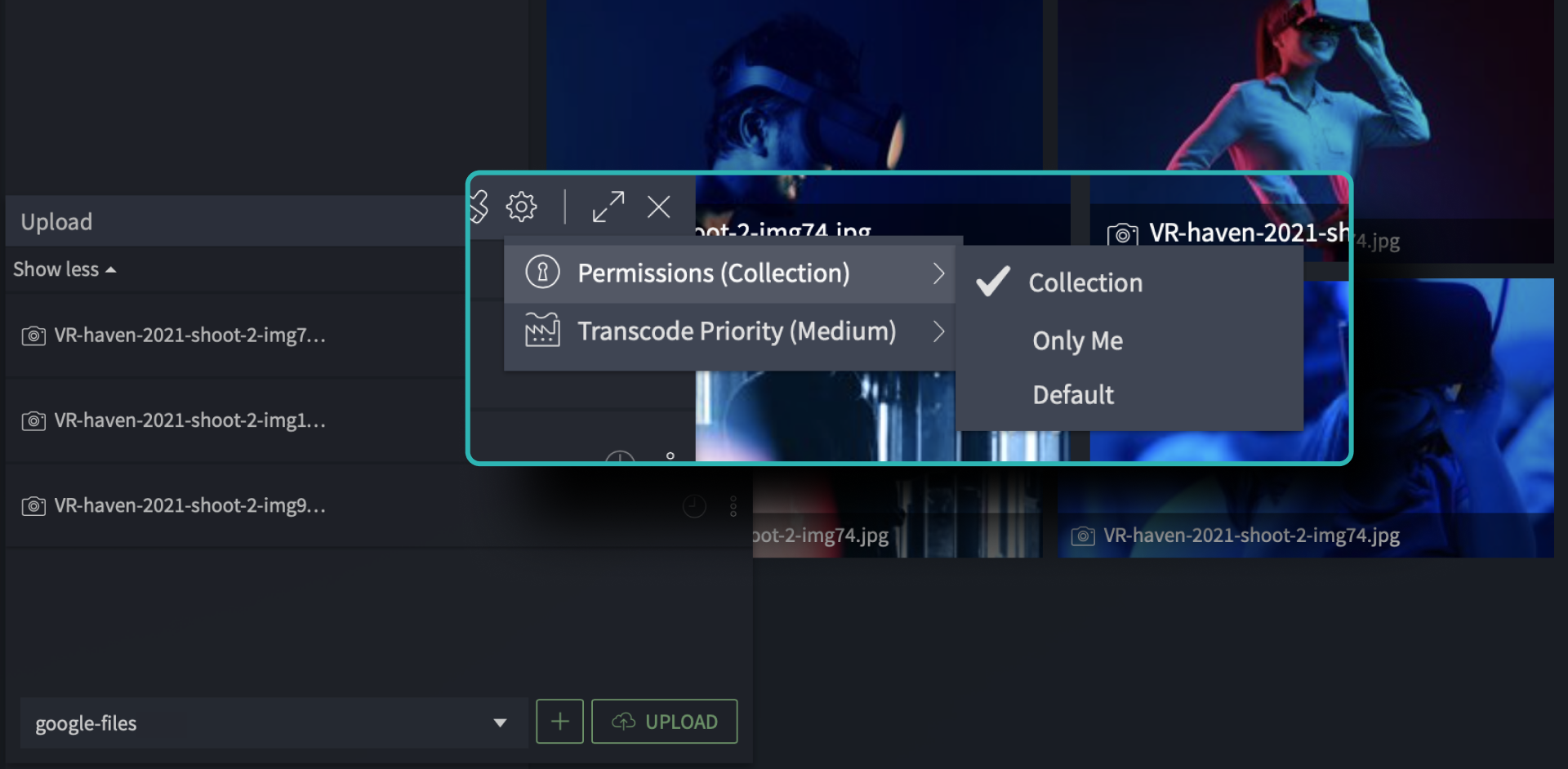1568x769 pixels.
Task: Open upload settings gear icon
Action: click(x=521, y=207)
